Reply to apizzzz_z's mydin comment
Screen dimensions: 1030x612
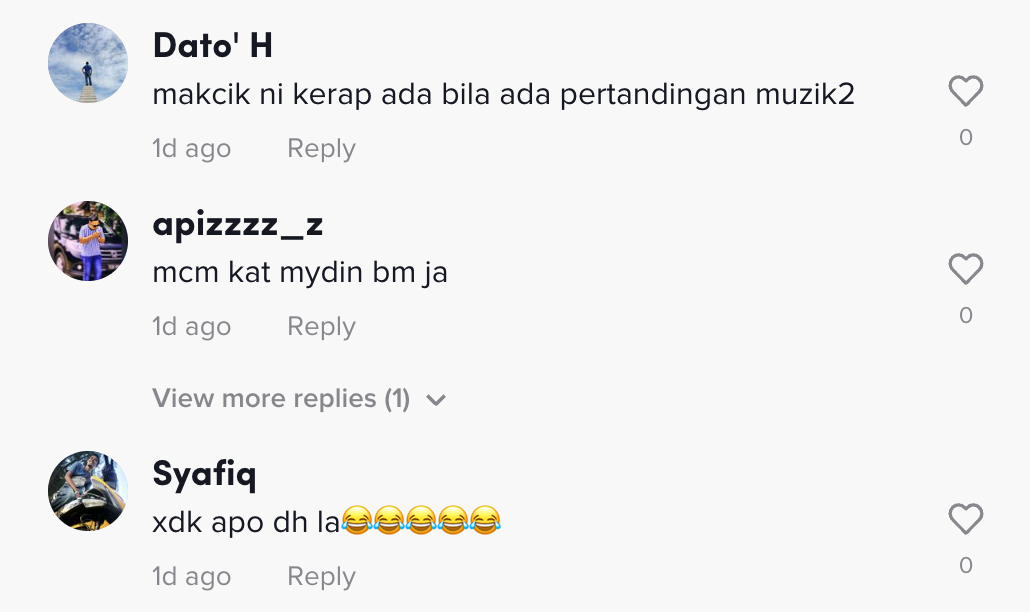point(321,327)
